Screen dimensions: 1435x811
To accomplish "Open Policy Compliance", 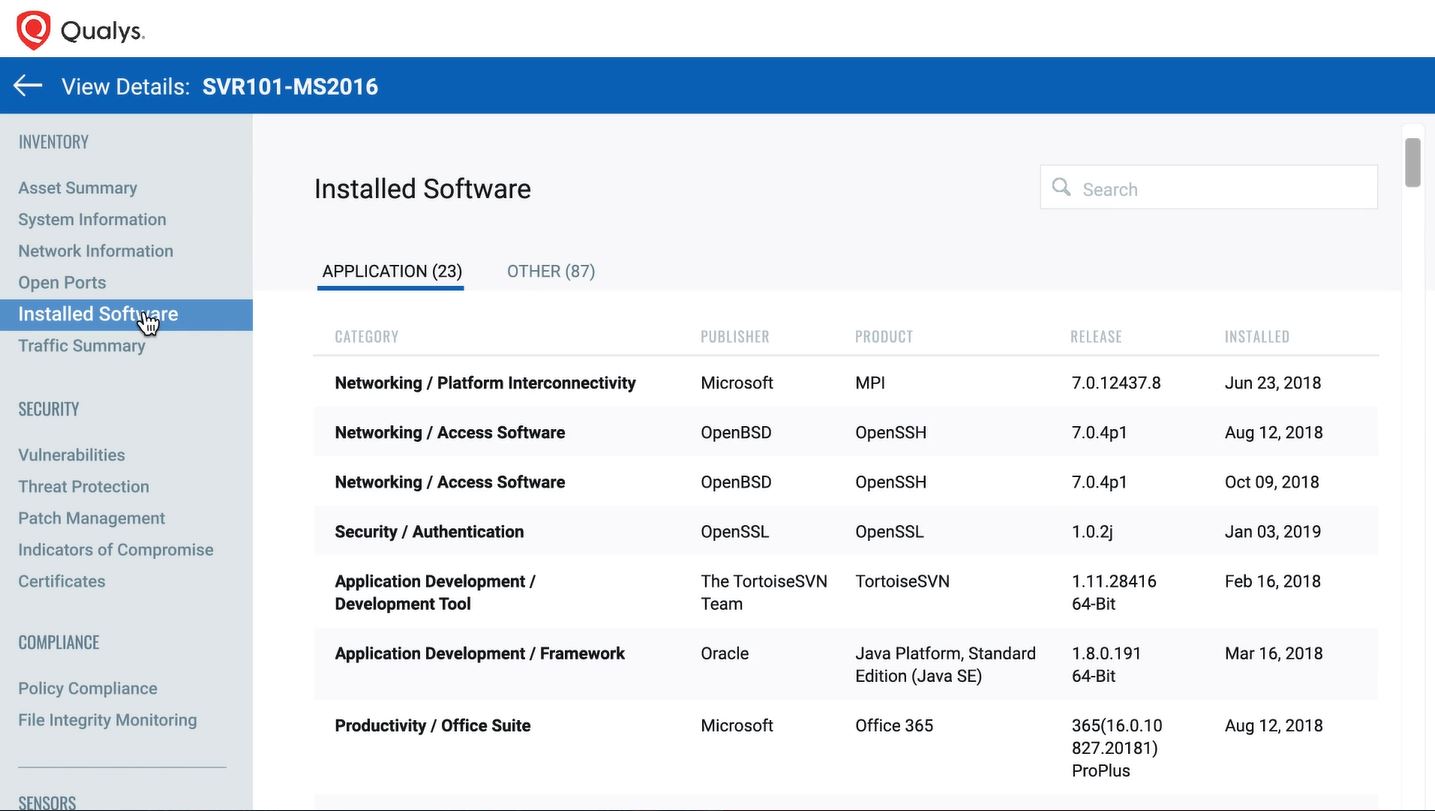I will pyautogui.click(x=88, y=688).
